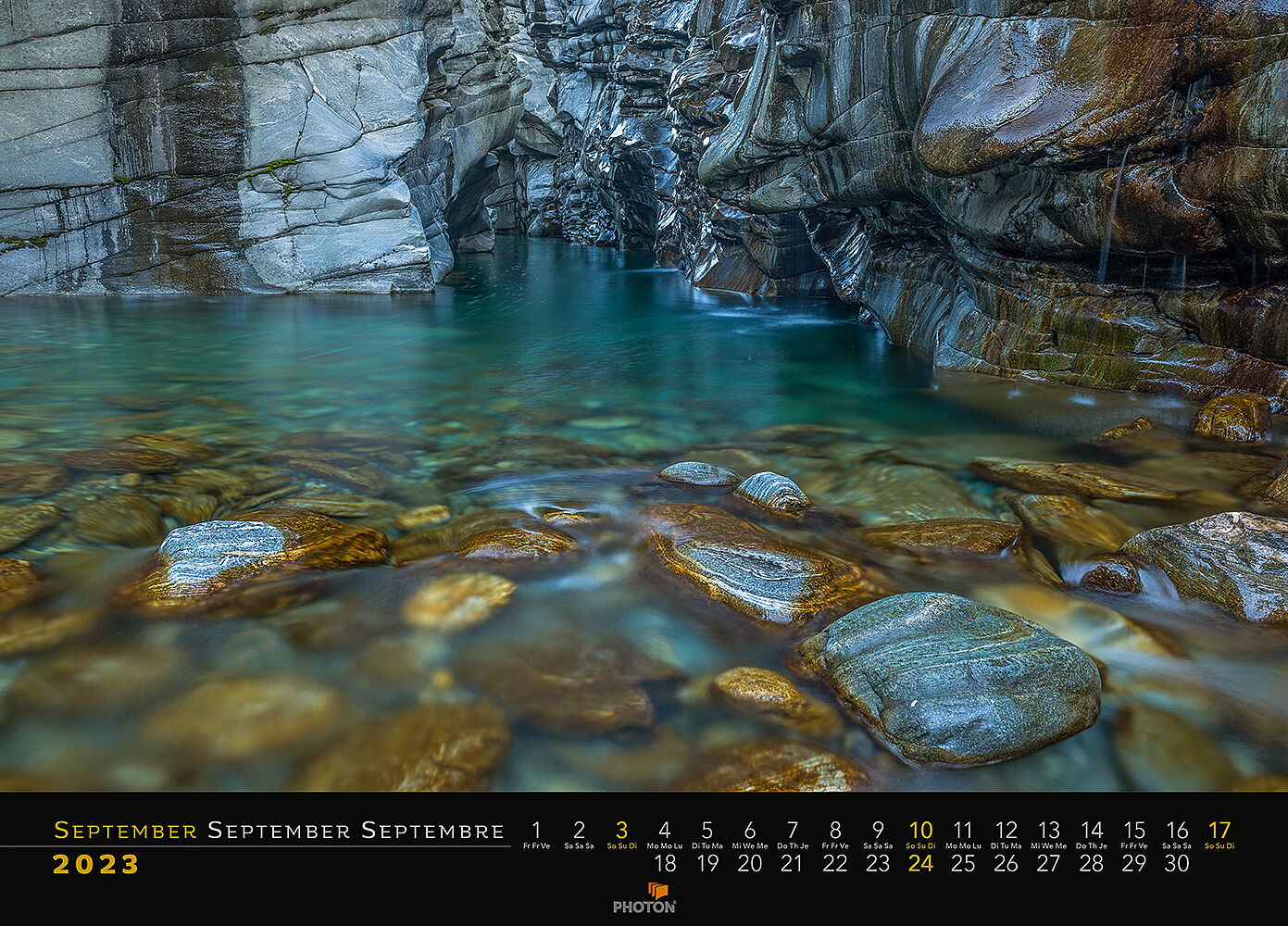Click date 24 in the second row
This screenshot has height=926, width=1288.
(920, 863)
